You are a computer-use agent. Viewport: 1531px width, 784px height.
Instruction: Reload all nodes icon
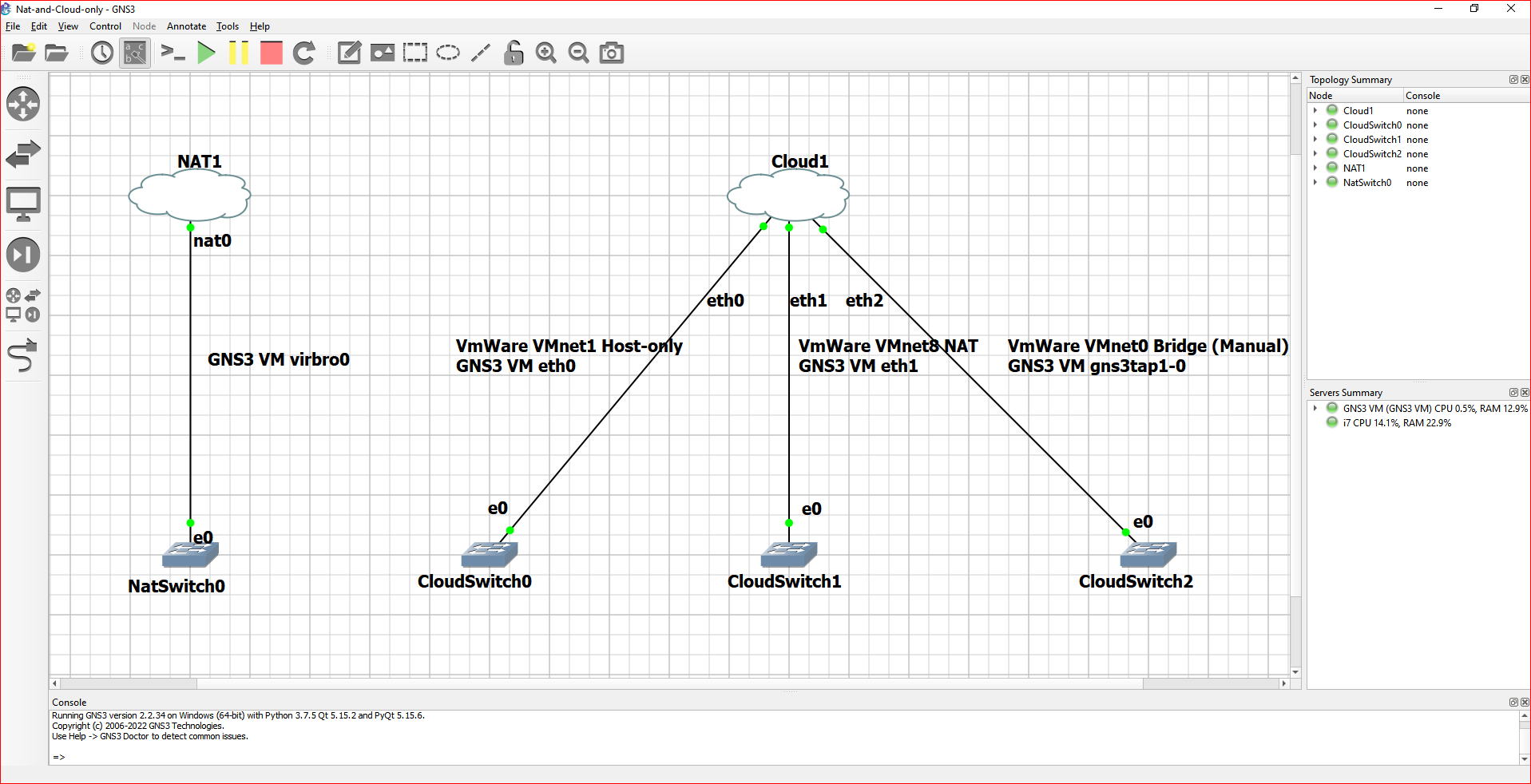(304, 53)
